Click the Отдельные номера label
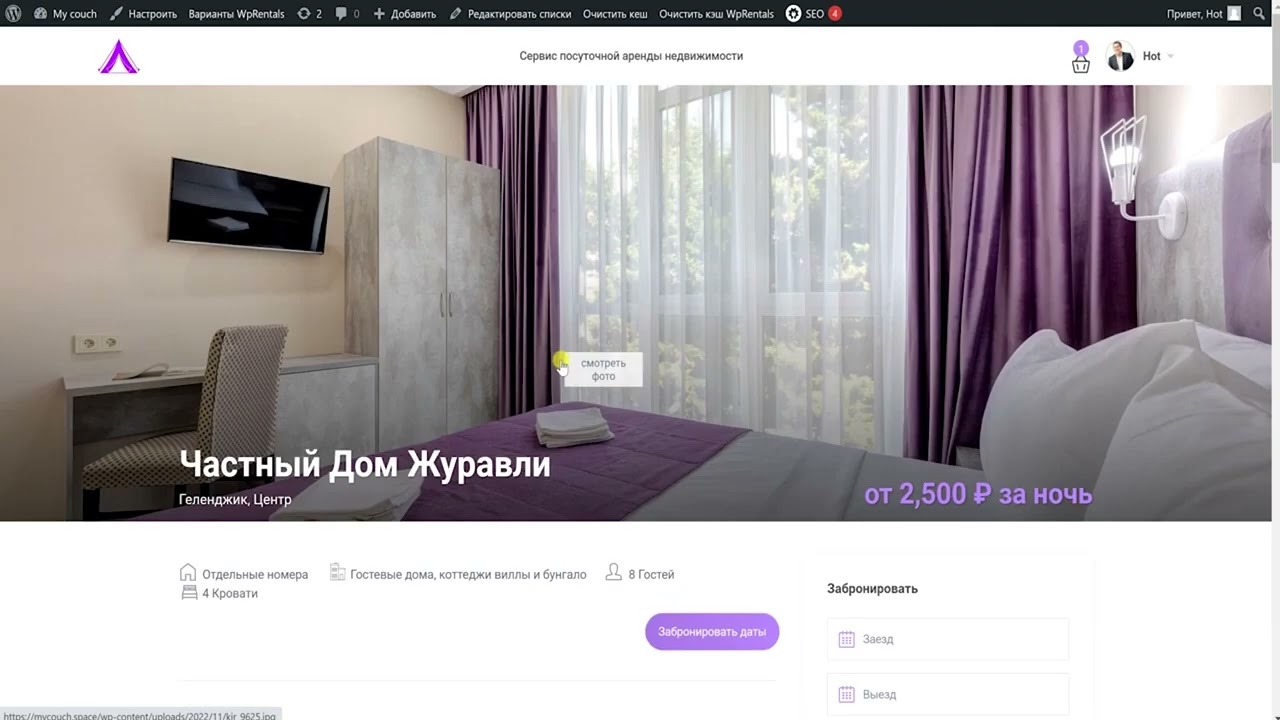The width and height of the screenshot is (1280, 720). (255, 575)
